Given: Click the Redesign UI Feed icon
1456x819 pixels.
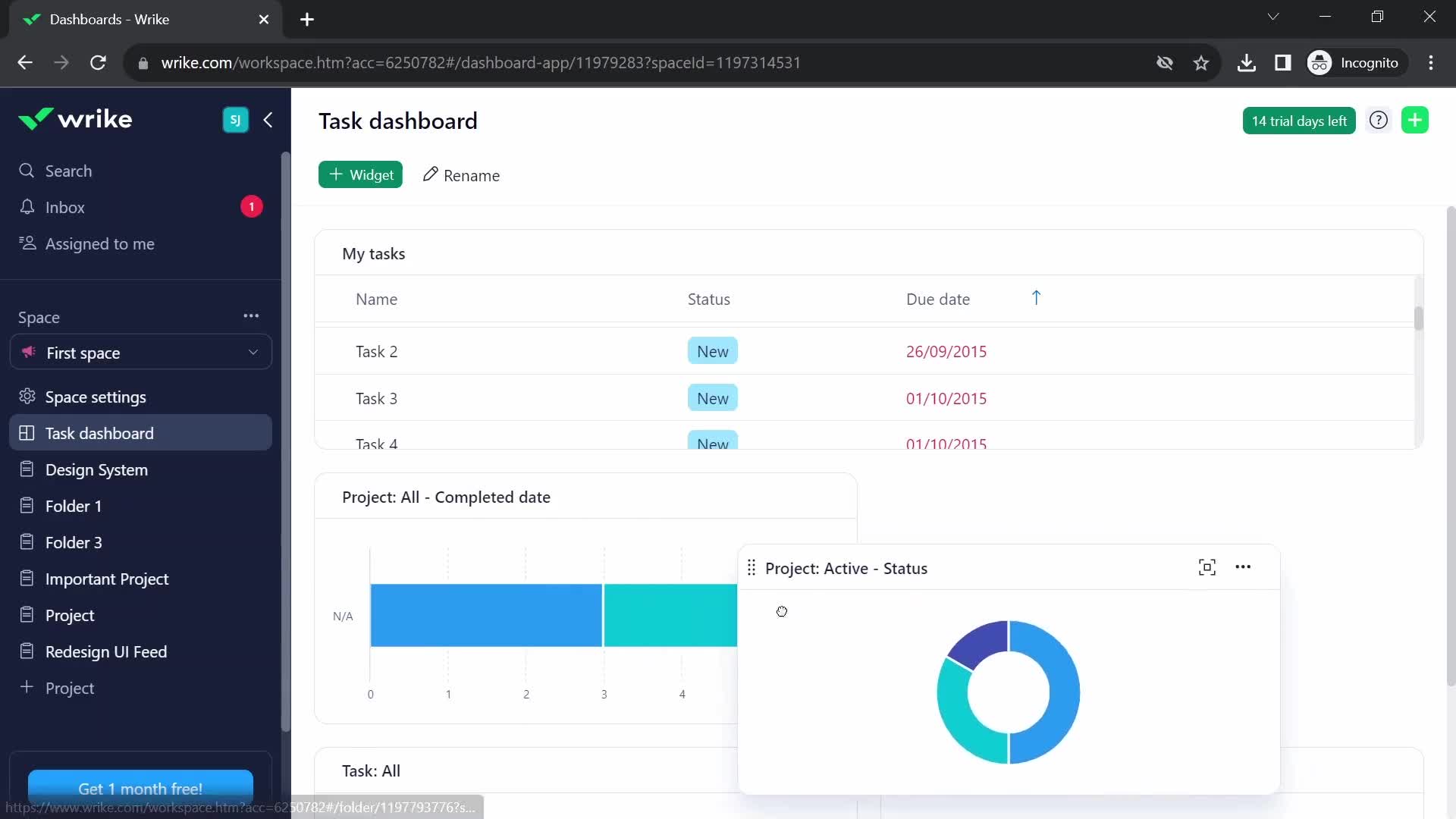Looking at the screenshot, I should (x=27, y=651).
